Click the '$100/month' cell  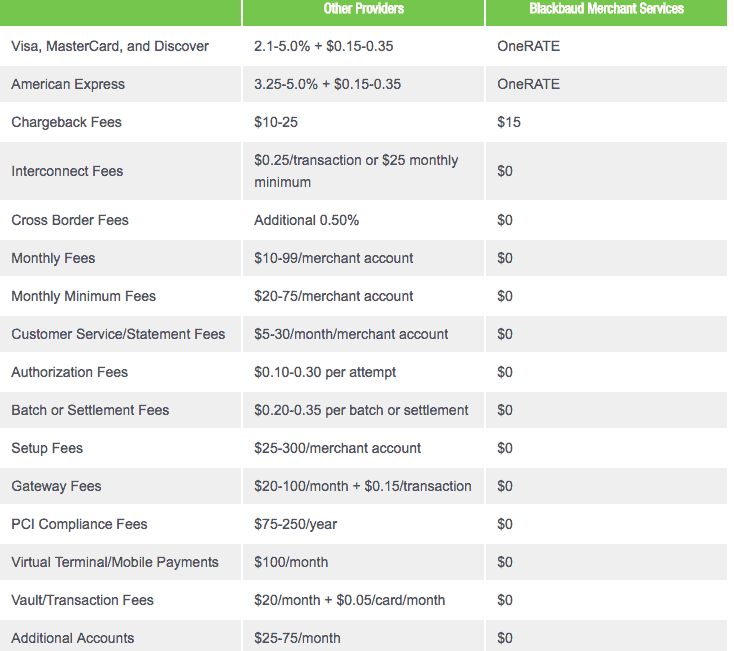291,562
